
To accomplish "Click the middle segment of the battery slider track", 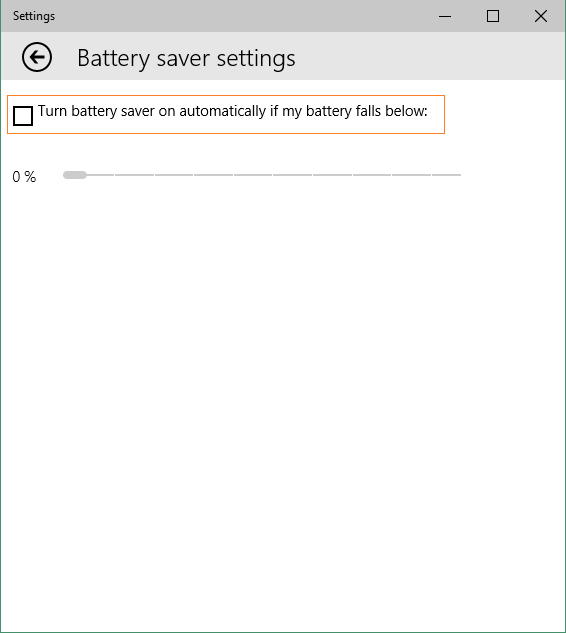I will click(x=253, y=175).
